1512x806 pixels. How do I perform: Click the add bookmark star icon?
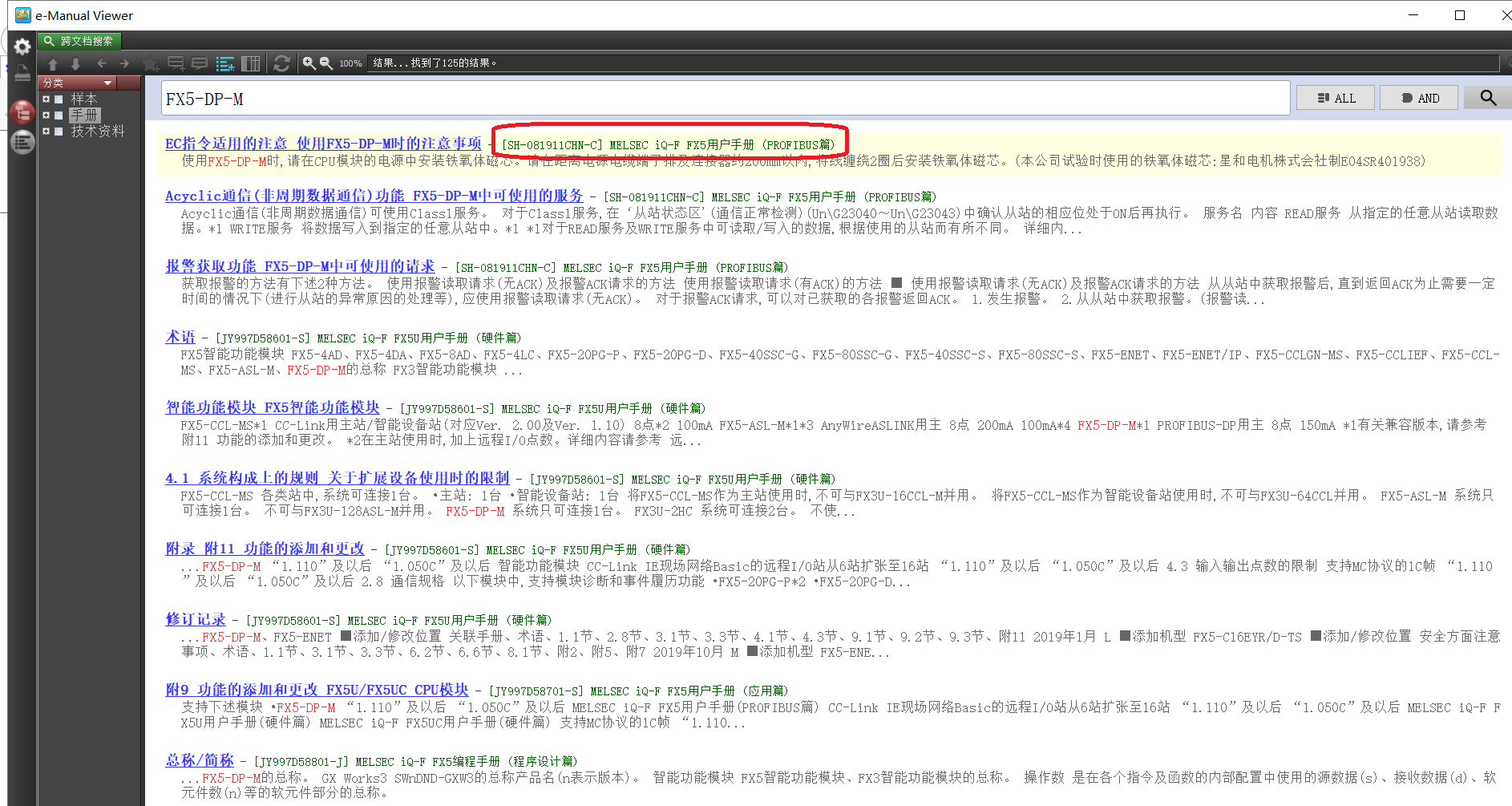151,63
